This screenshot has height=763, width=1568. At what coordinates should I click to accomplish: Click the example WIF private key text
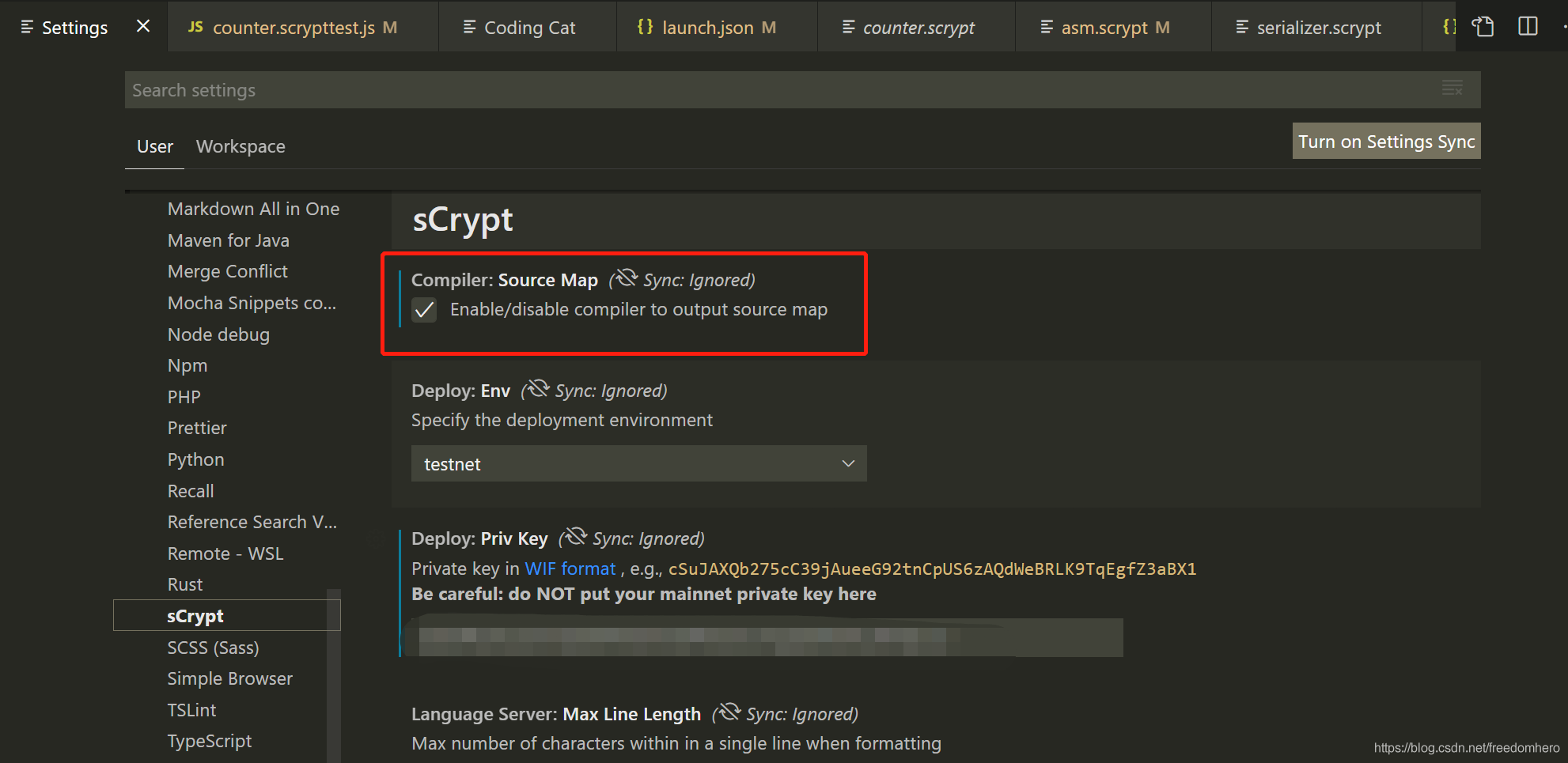[x=932, y=569]
